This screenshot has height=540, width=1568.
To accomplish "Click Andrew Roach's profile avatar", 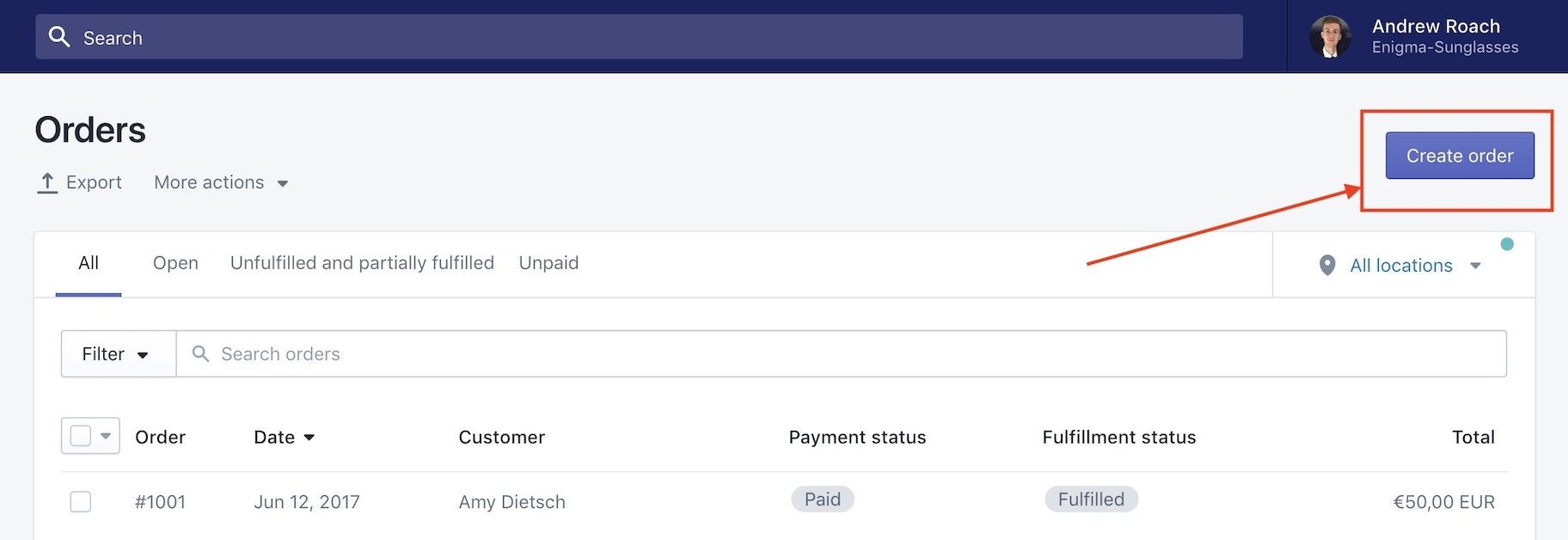I will point(1329,37).
